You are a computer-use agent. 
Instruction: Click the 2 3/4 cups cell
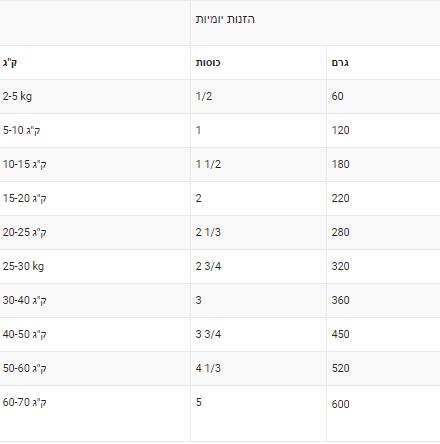point(258,267)
